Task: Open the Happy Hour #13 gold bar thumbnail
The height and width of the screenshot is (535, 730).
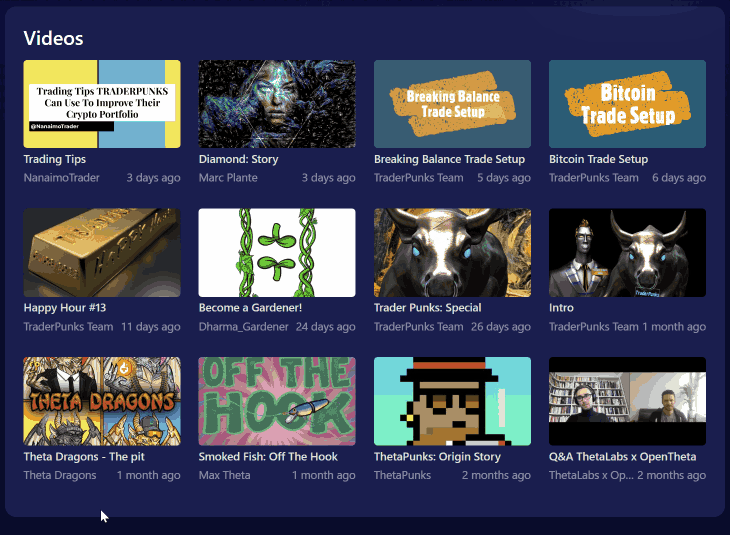Action: tap(102, 252)
